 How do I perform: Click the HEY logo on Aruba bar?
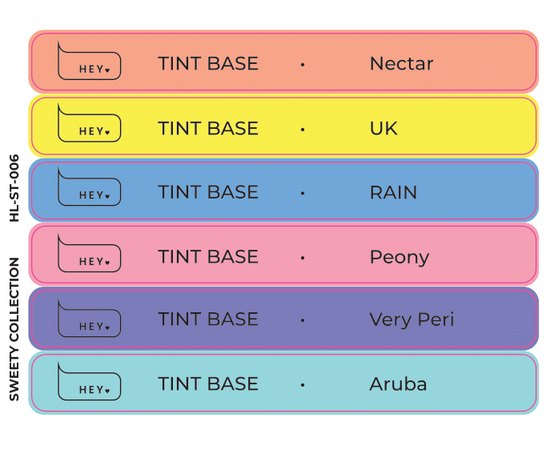point(89,382)
